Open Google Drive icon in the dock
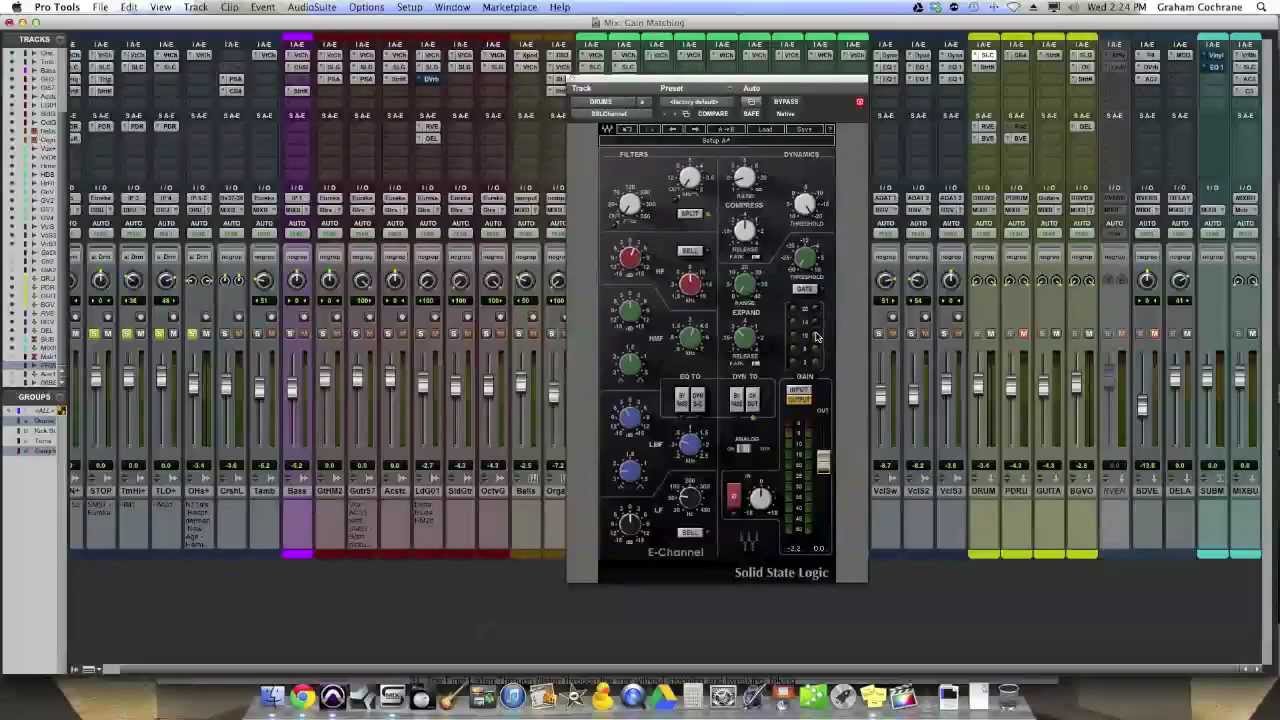Image resolution: width=1280 pixels, height=720 pixels. click(x=663, y=696)
